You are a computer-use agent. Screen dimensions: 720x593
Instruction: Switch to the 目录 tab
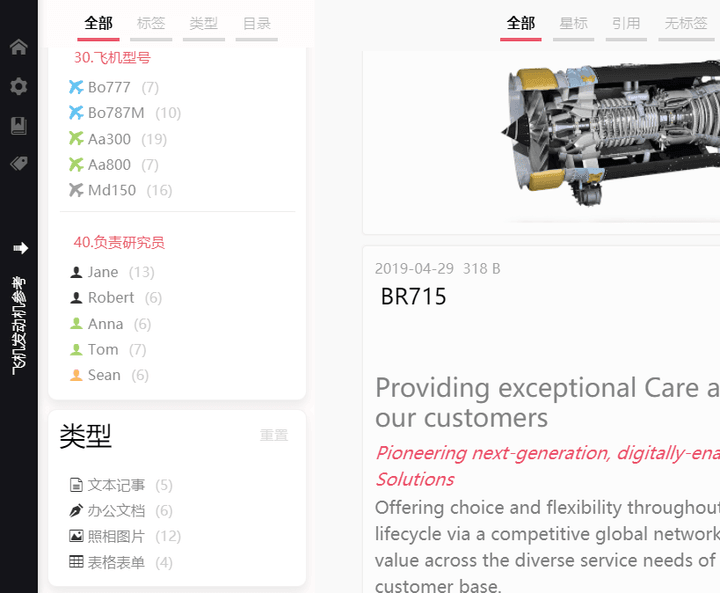tap(257, 24)
